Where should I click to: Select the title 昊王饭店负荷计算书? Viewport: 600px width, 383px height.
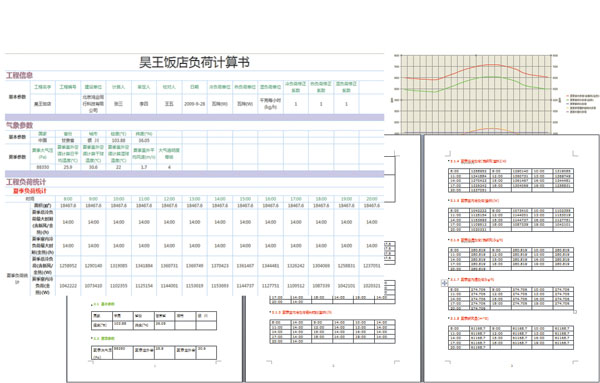coord(194,62)
